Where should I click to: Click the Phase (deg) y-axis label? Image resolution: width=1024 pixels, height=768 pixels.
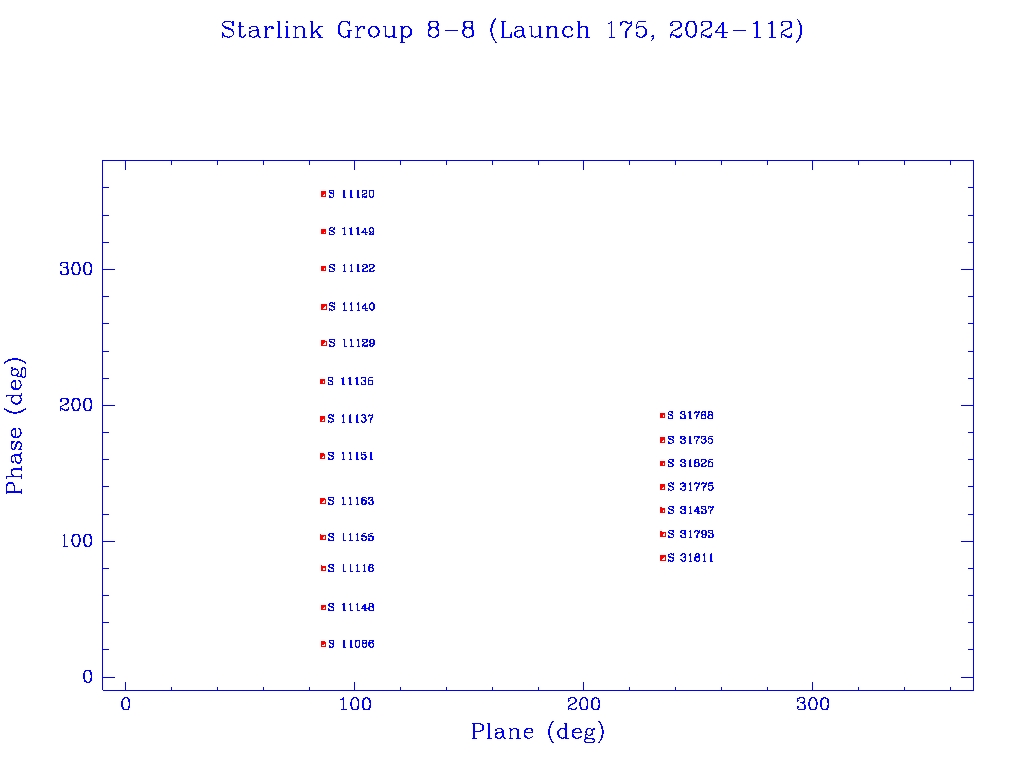(x=15, y=425)
